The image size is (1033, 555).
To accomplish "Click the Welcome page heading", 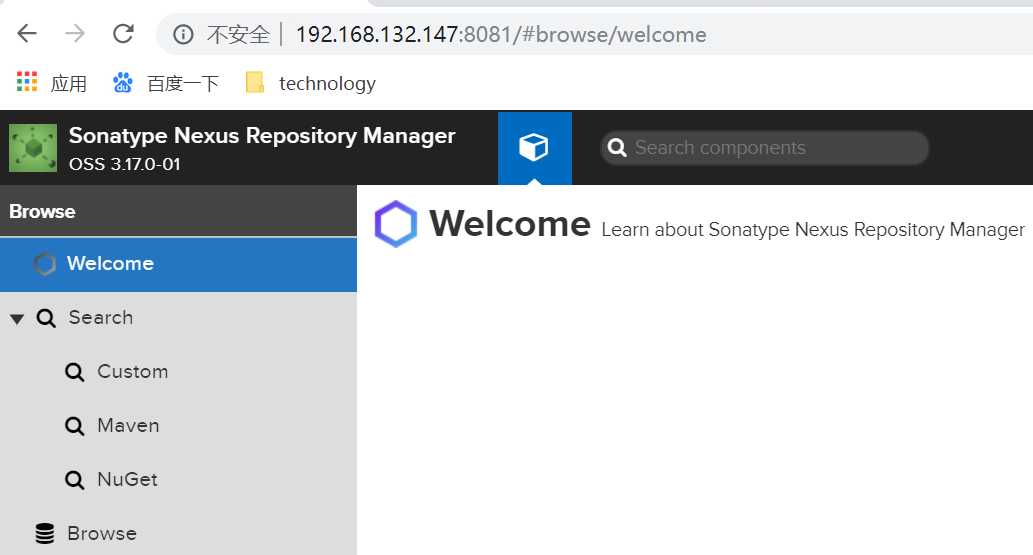I will [510, 223].
